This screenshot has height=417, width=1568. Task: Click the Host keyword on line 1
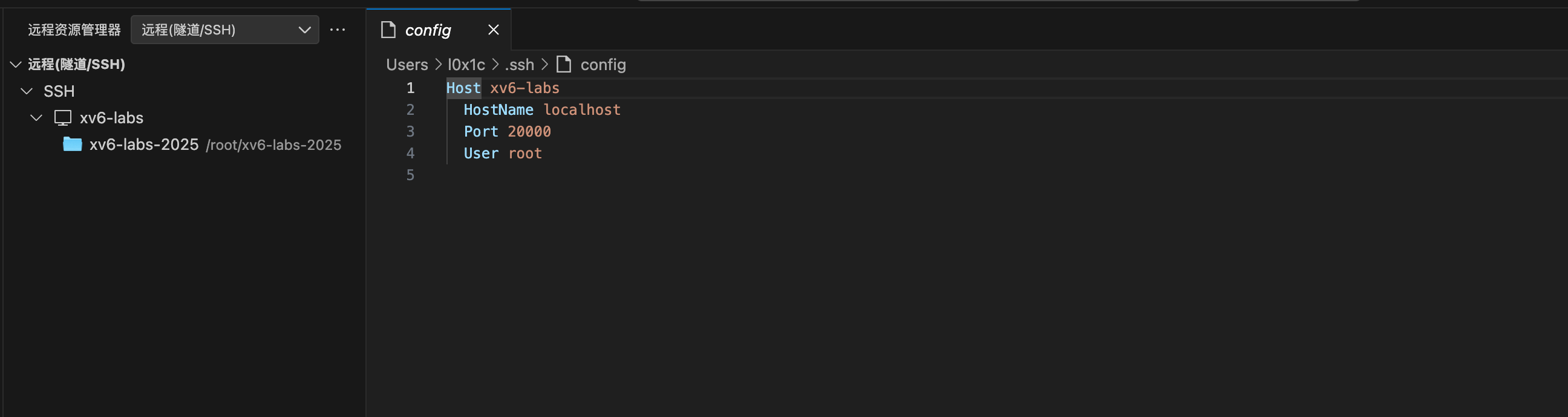tap(463, 88)
